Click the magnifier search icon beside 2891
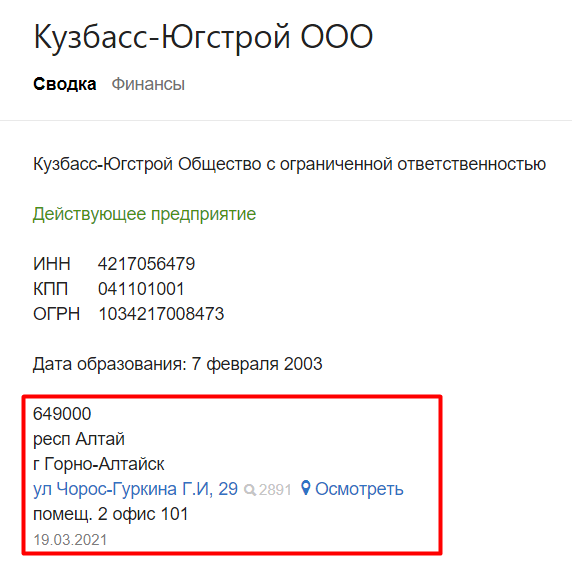 [250, 490]
